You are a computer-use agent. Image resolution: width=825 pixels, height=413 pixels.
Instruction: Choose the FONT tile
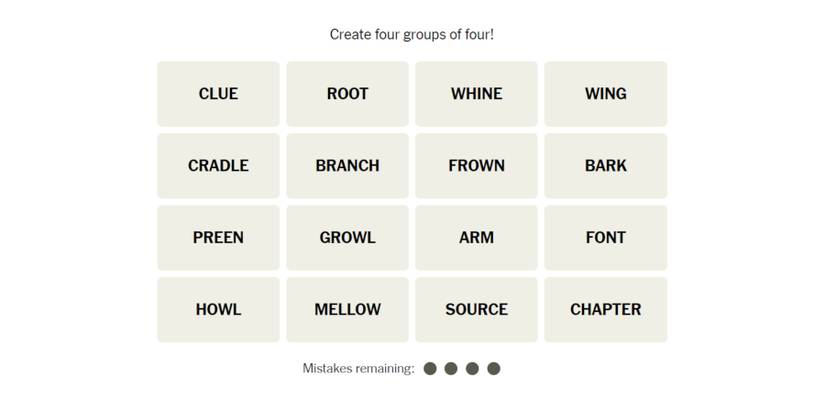tap(605, 238)
